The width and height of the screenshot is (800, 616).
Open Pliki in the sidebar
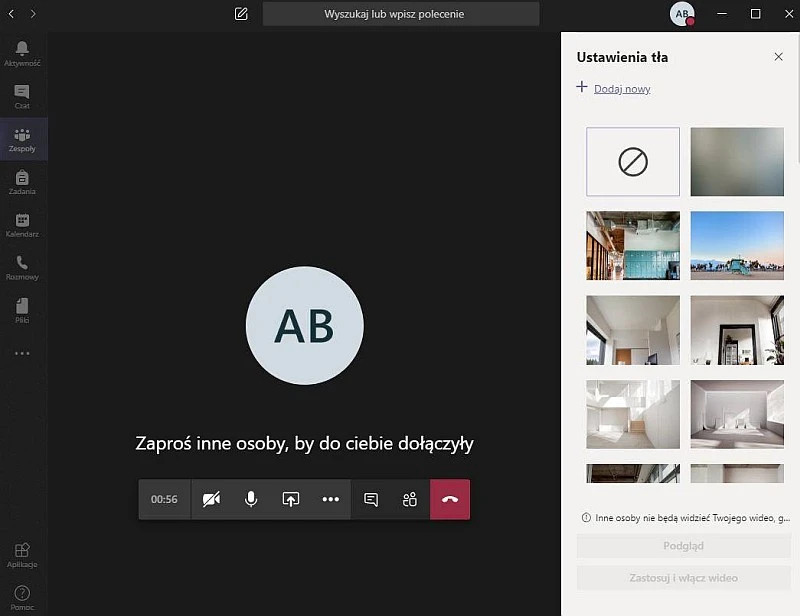(22, 311)
